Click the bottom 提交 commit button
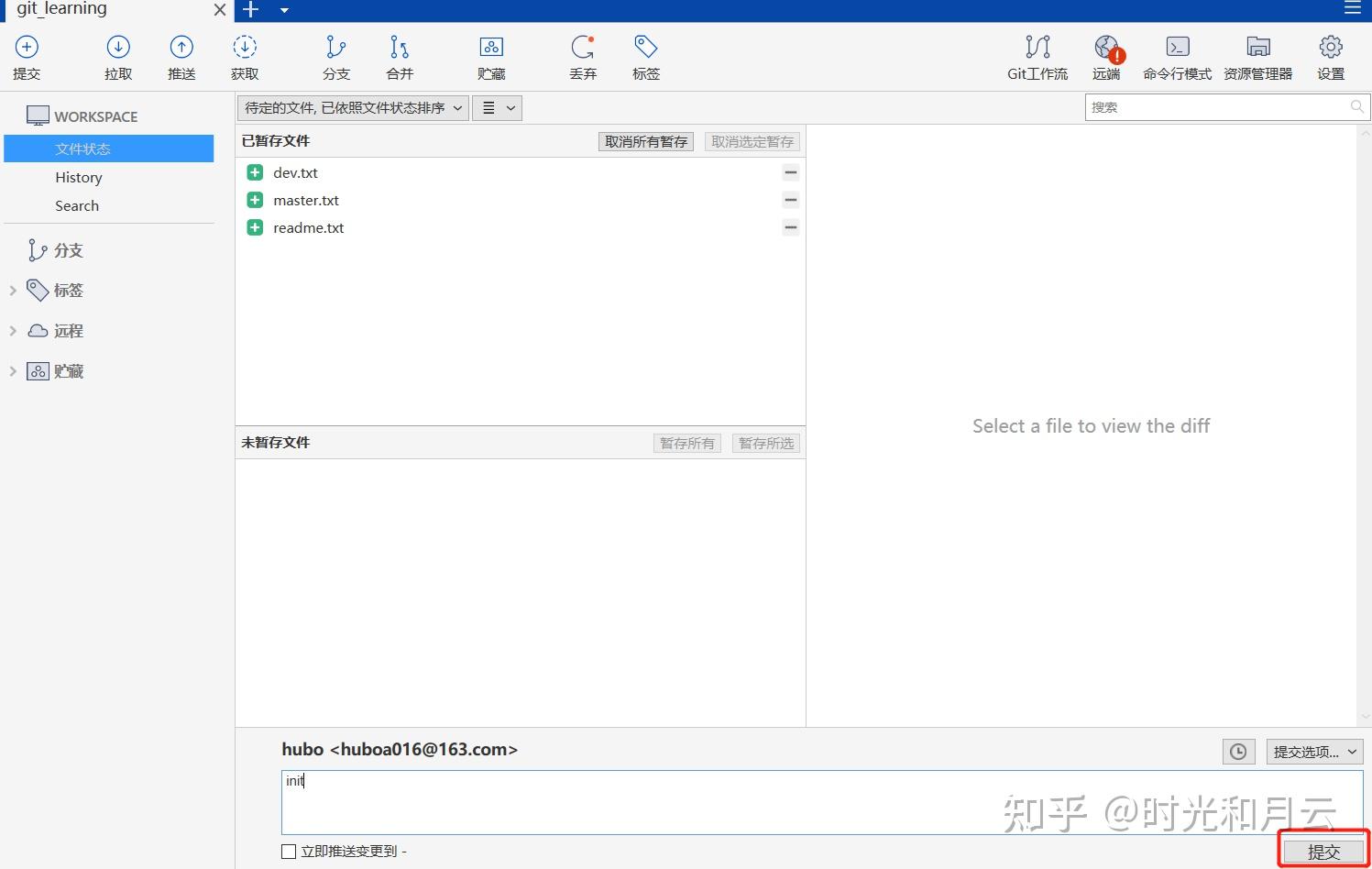 pos(1323,852)
